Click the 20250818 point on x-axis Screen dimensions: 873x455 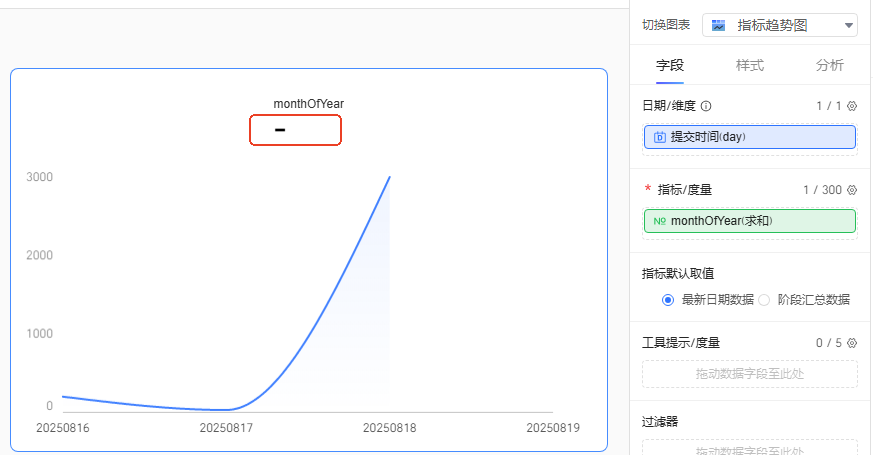(x=389, y=427)
